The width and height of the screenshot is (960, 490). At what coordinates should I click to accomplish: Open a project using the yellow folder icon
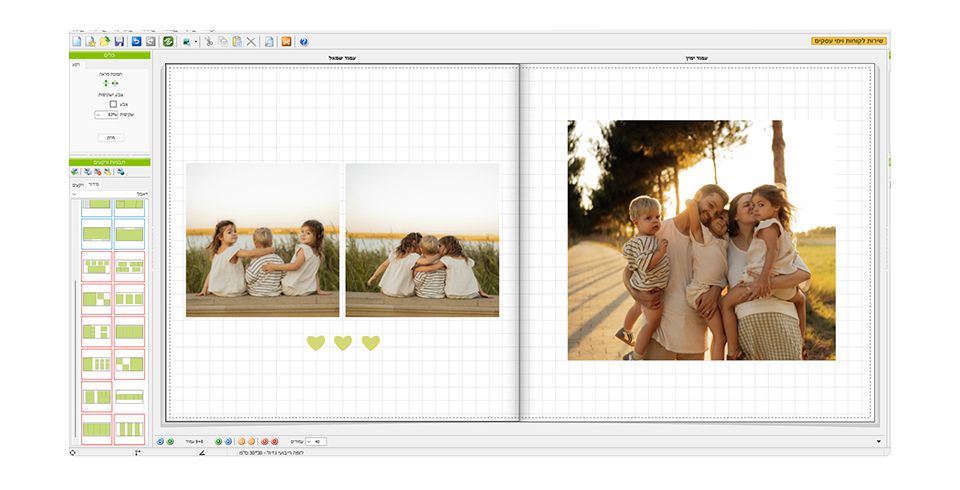pyautogui.click(x=105, y=42)
